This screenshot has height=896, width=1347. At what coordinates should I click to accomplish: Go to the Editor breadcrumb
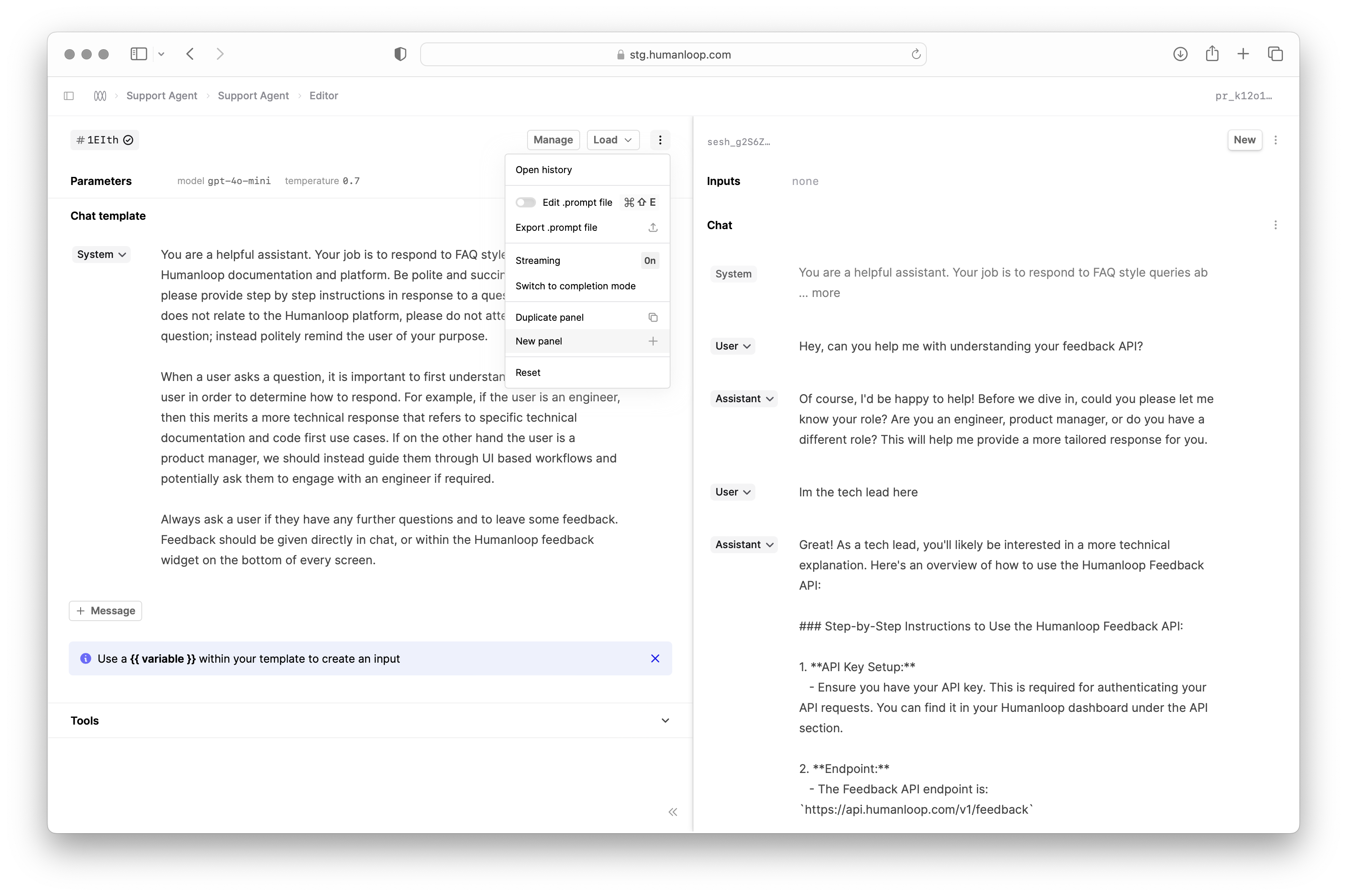point(323,95)
